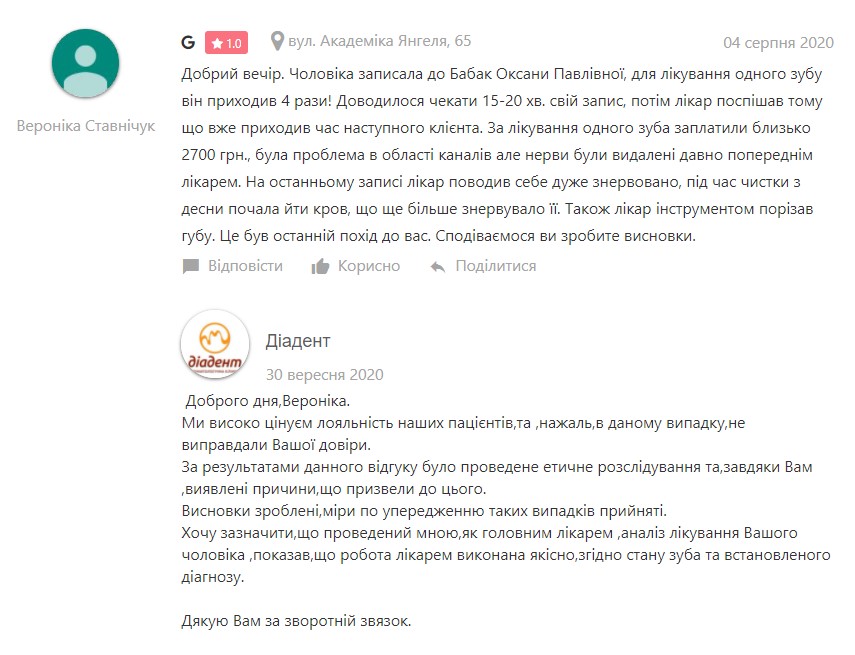Click the thumbs-up Корисно icon
Screen dimensions: 855x655
coord(320,266)
